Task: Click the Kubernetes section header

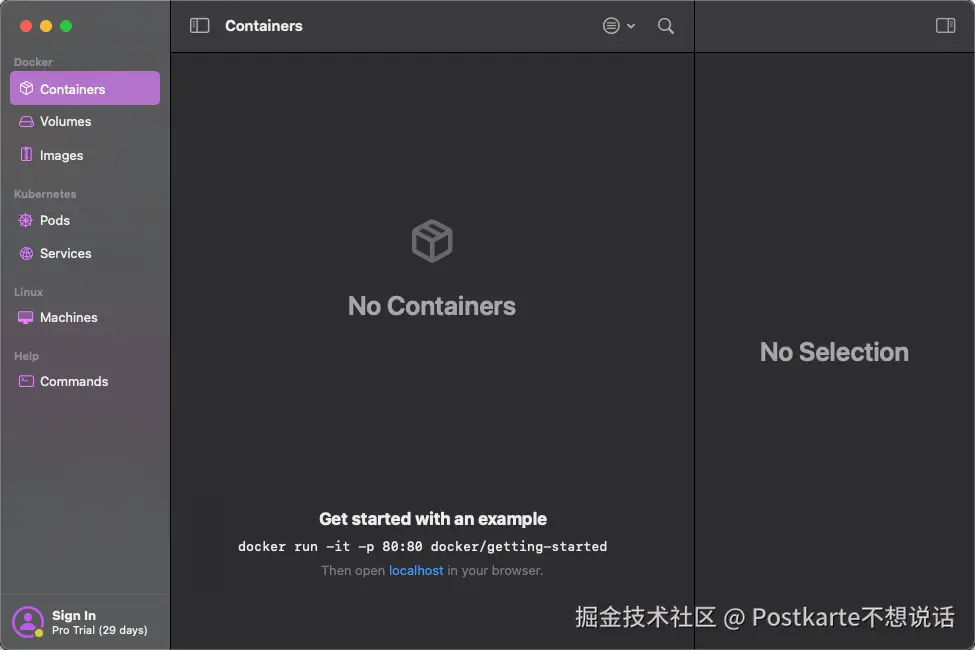Action: pyautogui.click(x=45, y=194)
